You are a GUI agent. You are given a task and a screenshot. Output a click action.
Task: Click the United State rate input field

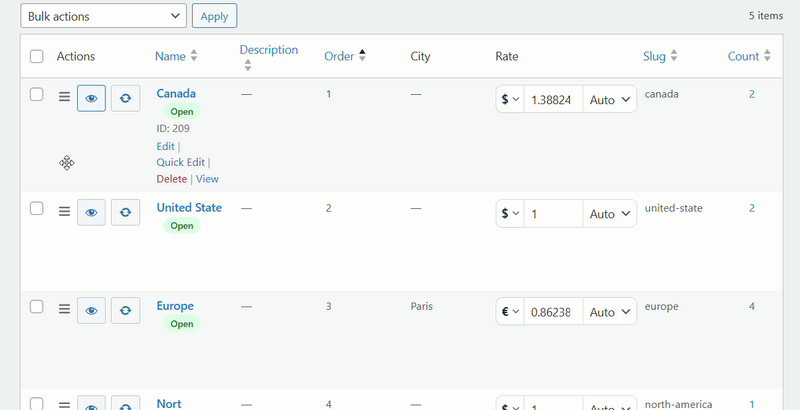(553, 214)
